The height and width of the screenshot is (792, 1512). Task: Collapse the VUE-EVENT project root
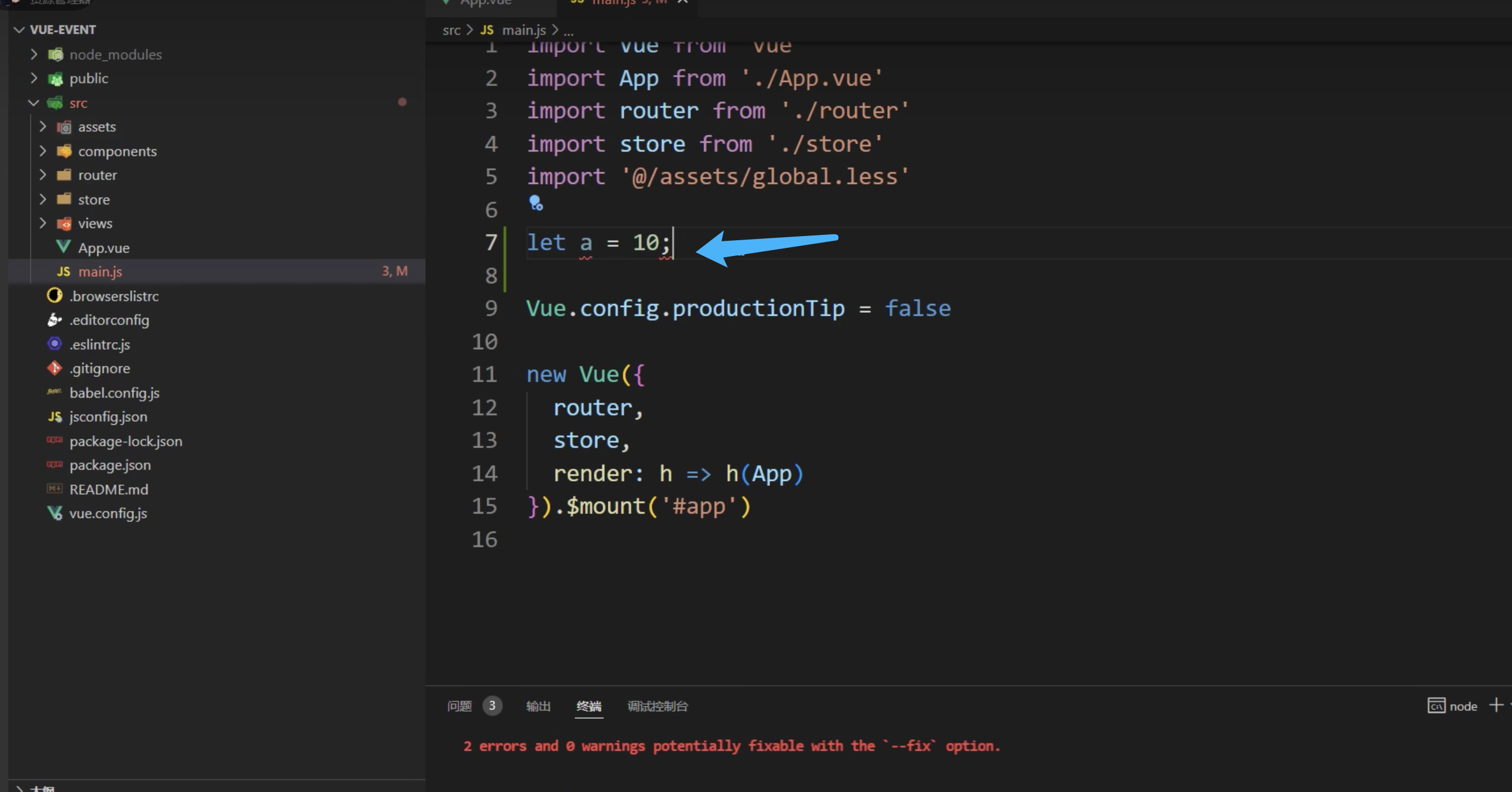[19, 29]
